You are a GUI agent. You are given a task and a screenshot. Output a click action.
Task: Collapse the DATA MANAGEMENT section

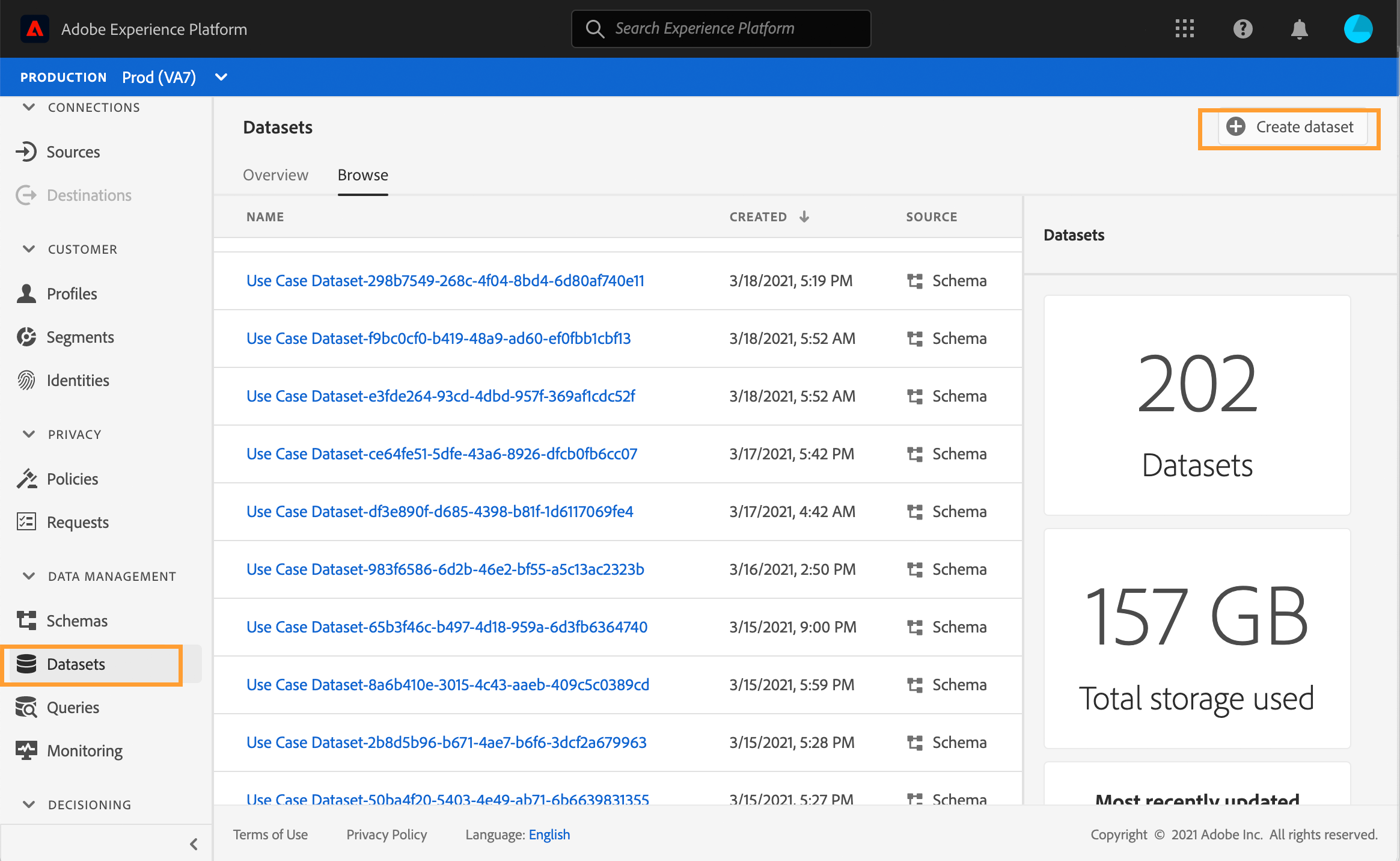(x=28, y=576)
